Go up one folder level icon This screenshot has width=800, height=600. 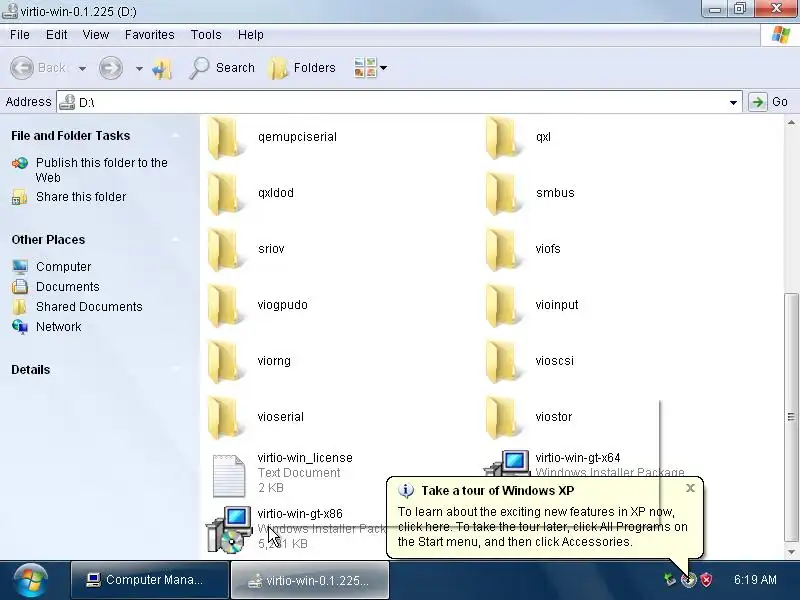pyautogui.click(x=162, y=68)
